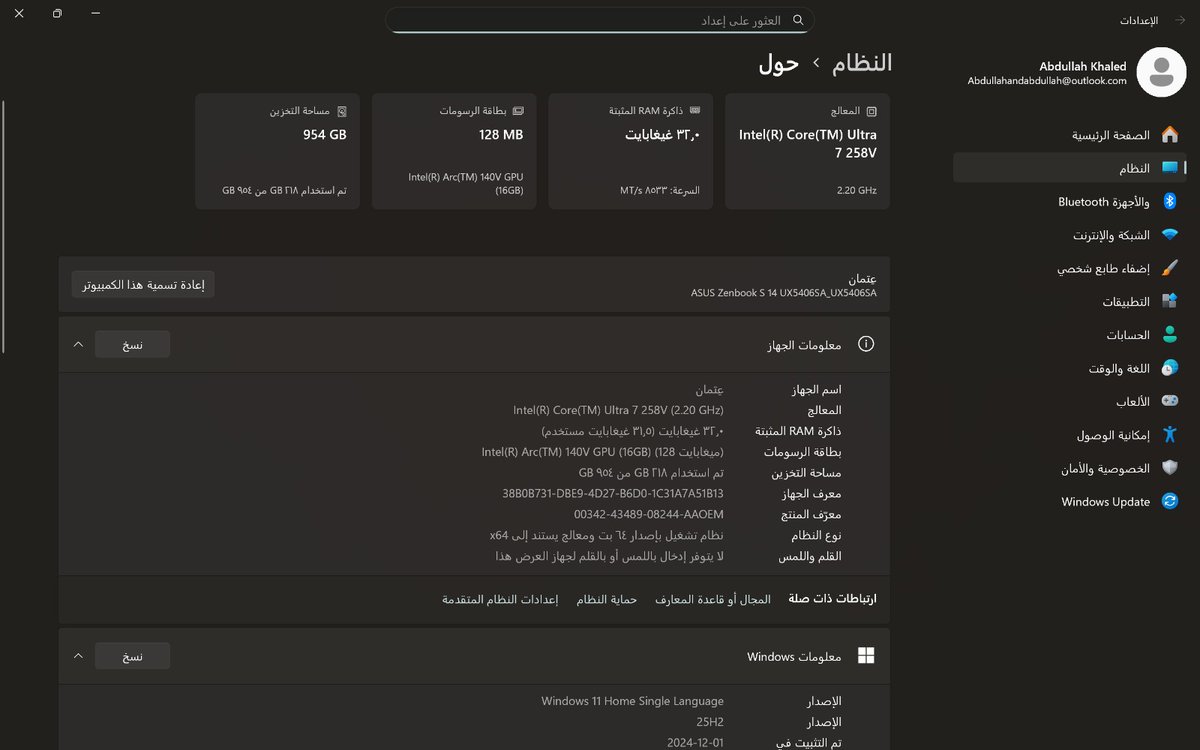Click the القلم واللمس row label
The image size is (1200, 750).
(x=811, y=556)
